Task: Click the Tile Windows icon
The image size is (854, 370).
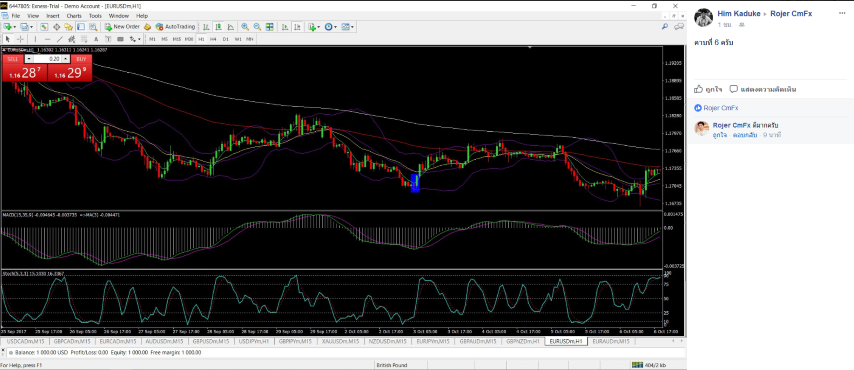Action: tap(270, 27)
